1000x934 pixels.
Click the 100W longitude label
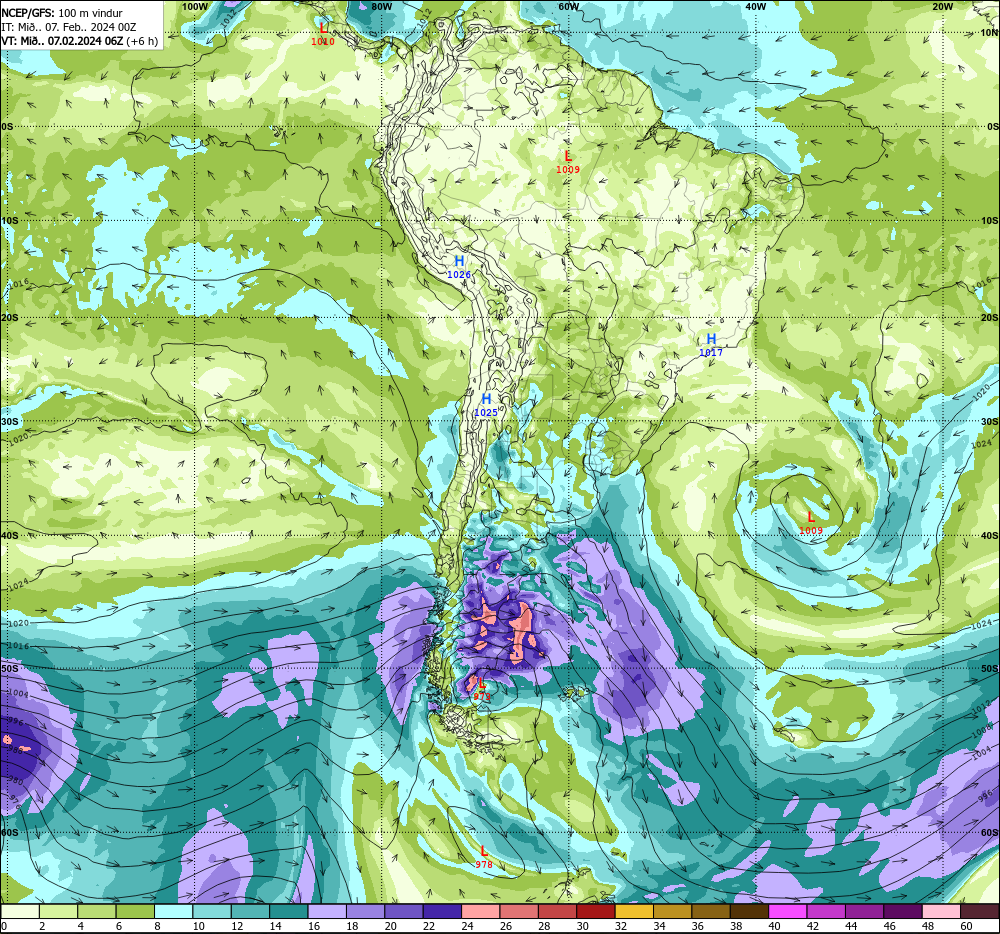195,6
